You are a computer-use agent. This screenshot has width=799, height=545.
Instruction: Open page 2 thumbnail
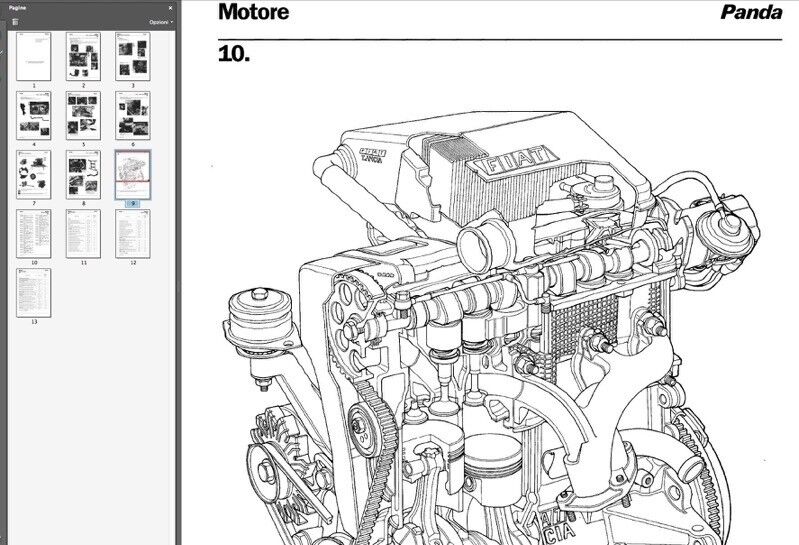click(x=83, y=56)
